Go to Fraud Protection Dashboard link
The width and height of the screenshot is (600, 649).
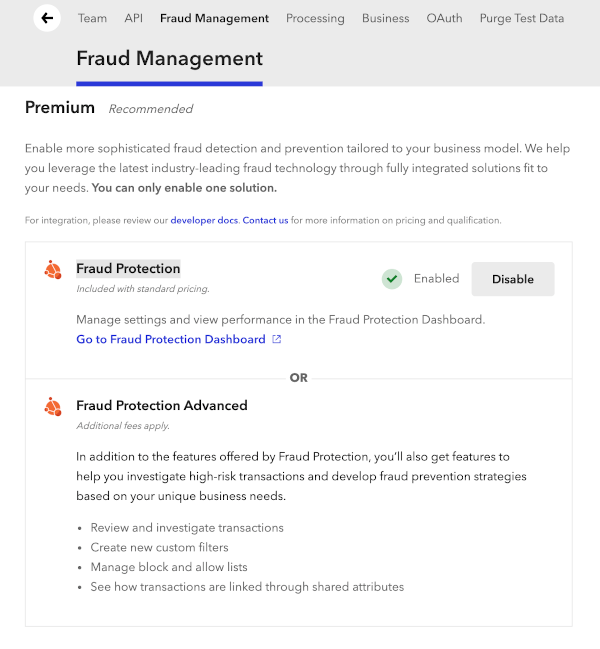[x=171, y=340]
